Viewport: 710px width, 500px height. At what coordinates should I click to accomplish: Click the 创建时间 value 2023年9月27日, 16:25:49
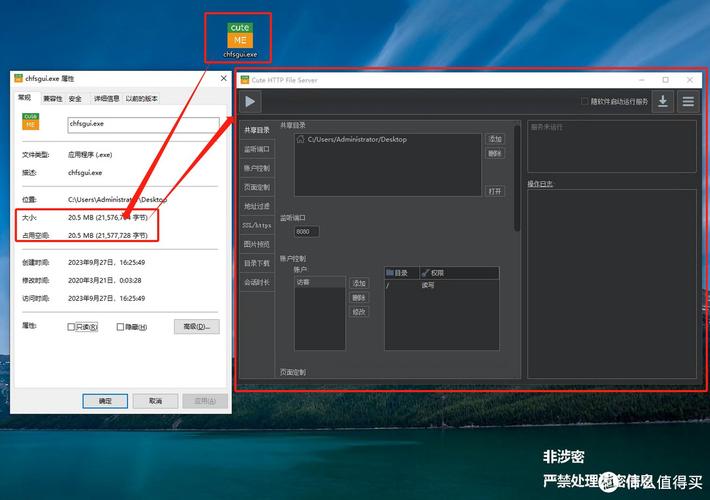pos(106,263)
